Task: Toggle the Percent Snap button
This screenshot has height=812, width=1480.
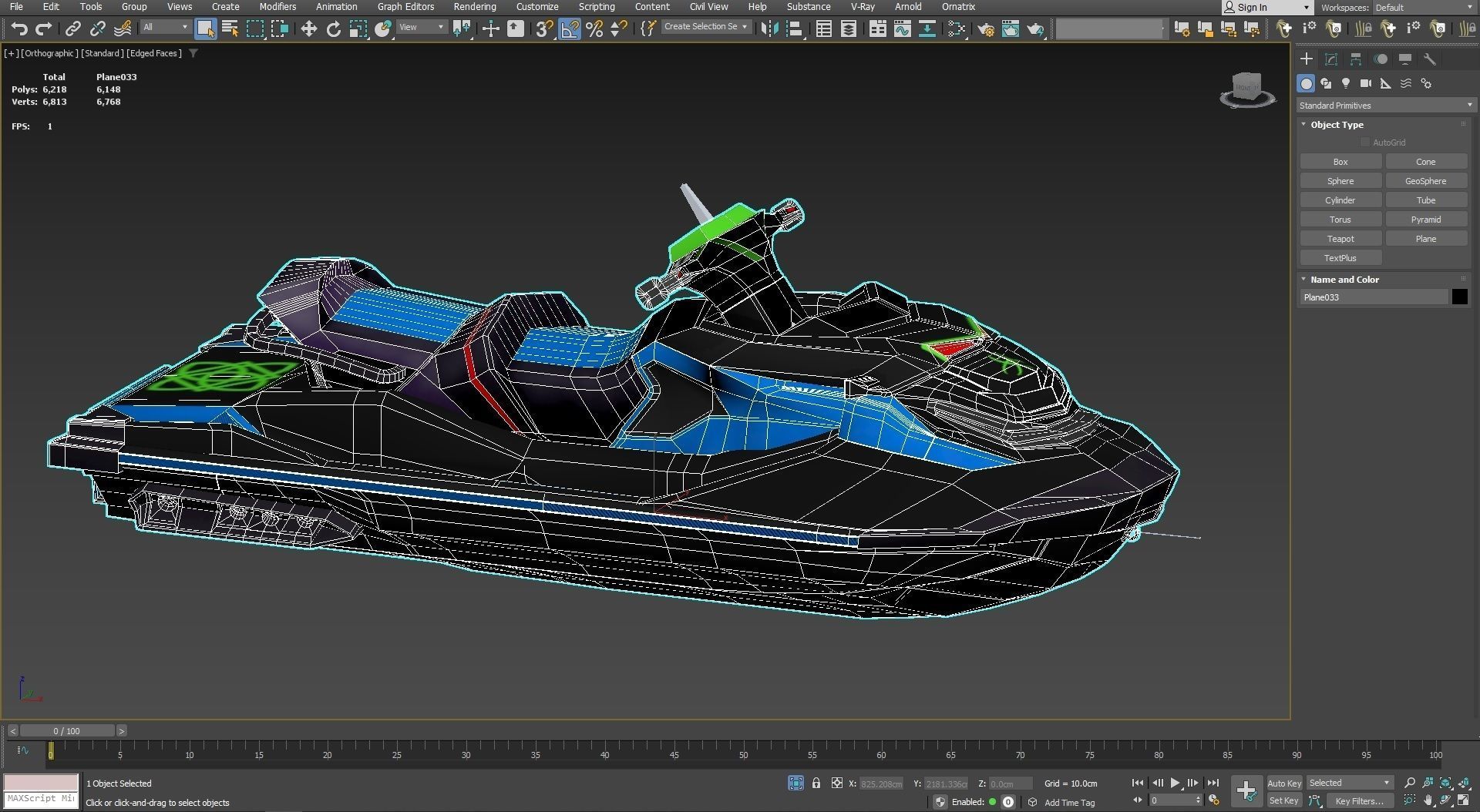Action: (594, 29)
